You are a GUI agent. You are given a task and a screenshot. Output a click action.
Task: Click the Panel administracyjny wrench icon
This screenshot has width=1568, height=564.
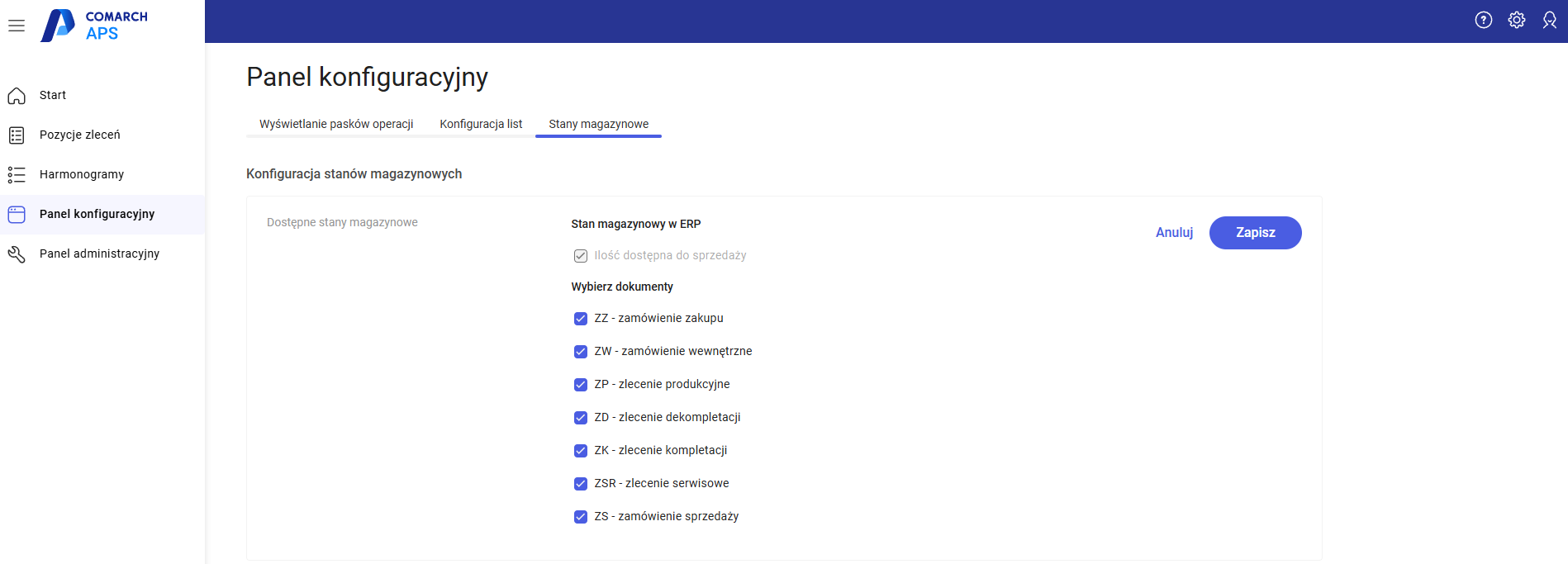click(x=17, y=254)
